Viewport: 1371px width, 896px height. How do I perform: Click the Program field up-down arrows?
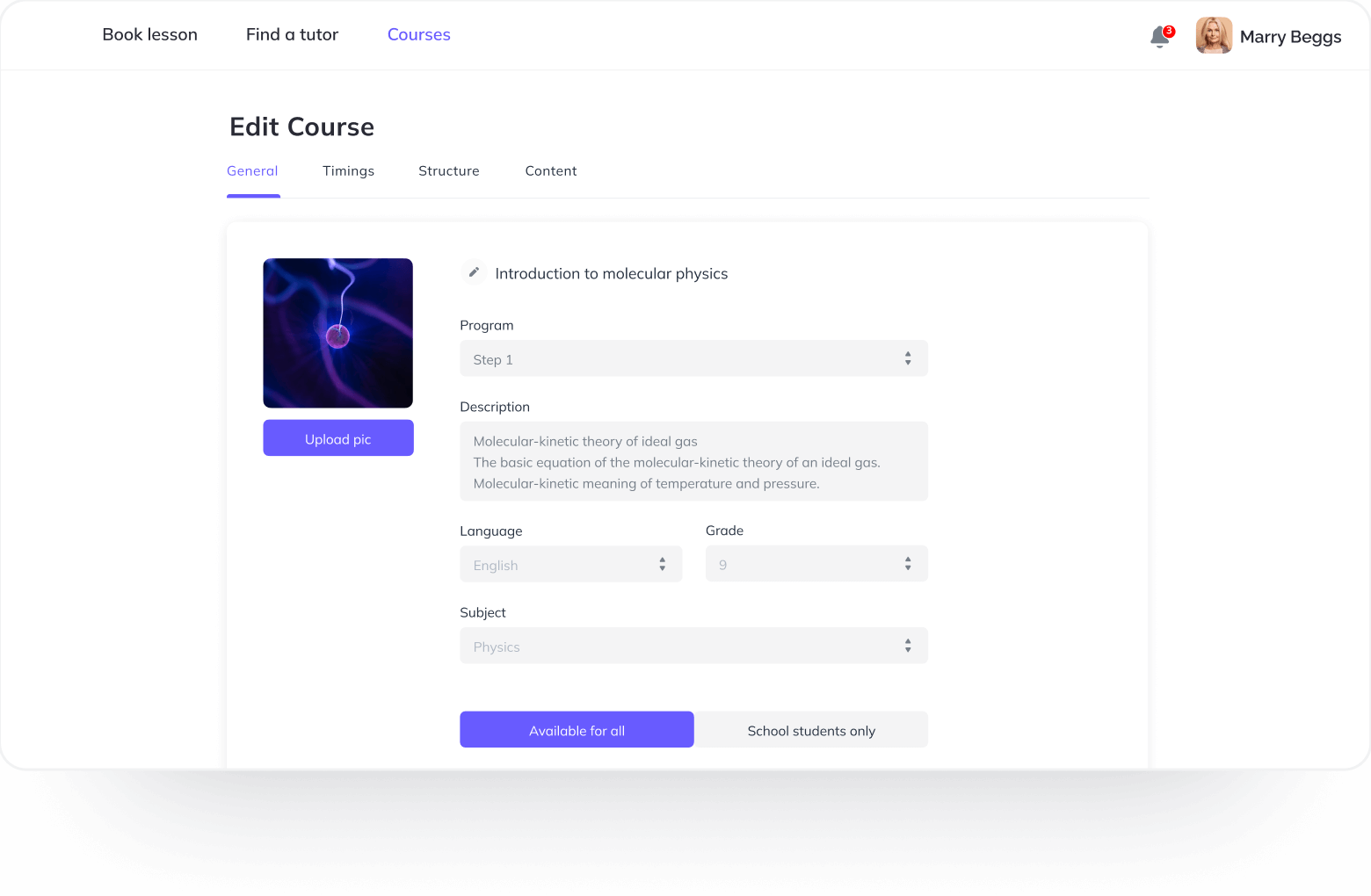pos(908,358)
